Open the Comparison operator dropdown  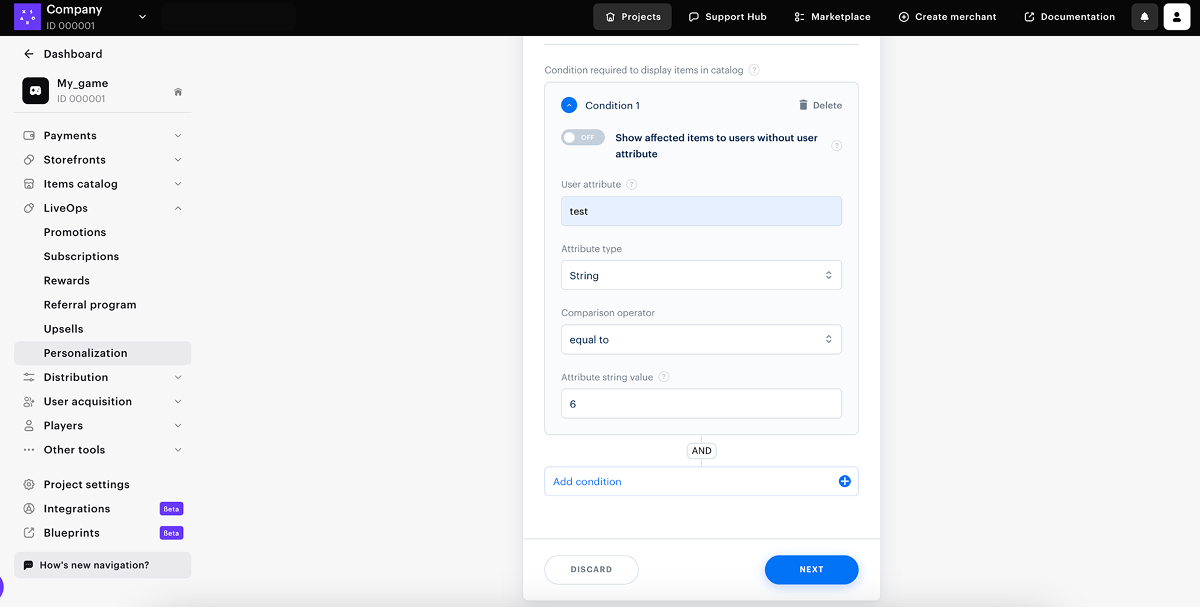click(x=701, y=340)
